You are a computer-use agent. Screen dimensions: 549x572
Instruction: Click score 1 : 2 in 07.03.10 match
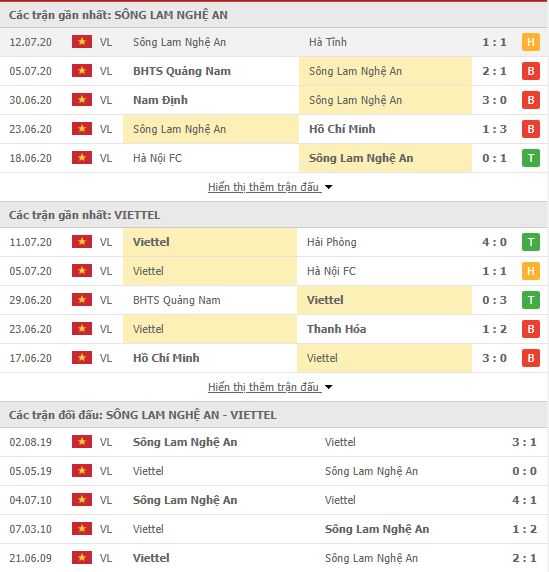tap(524, 529)
